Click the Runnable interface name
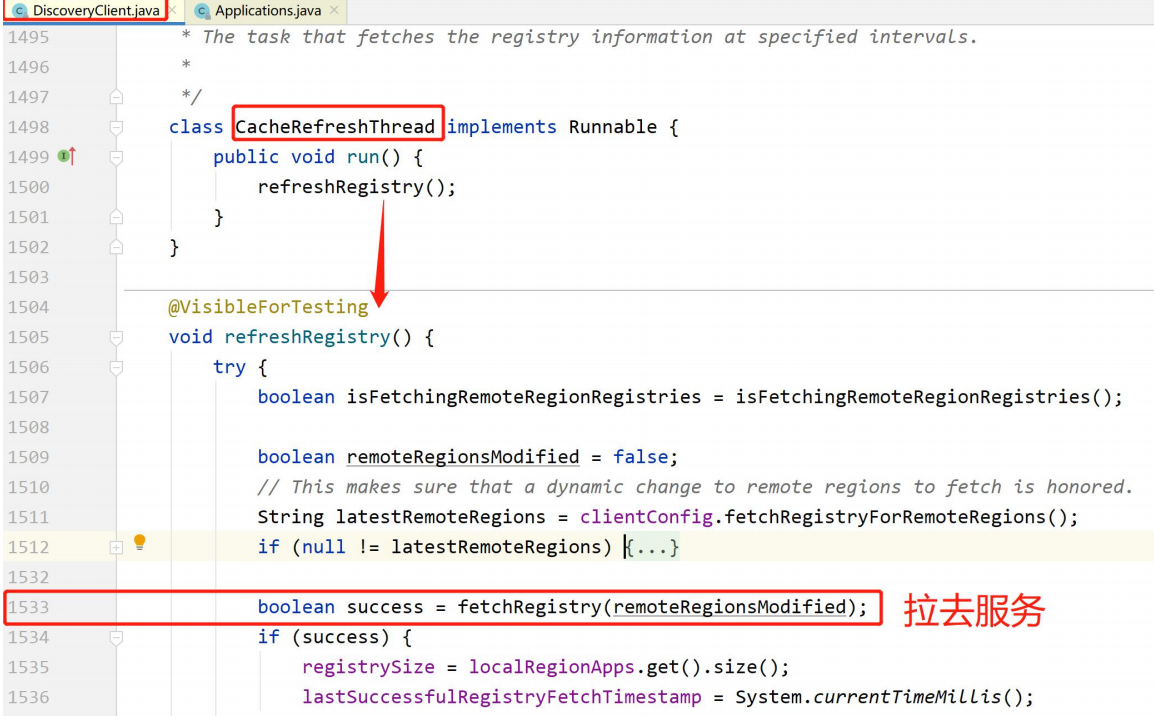Image resolution: width=1154 pixels, height=716 pixels. point(612,127)
